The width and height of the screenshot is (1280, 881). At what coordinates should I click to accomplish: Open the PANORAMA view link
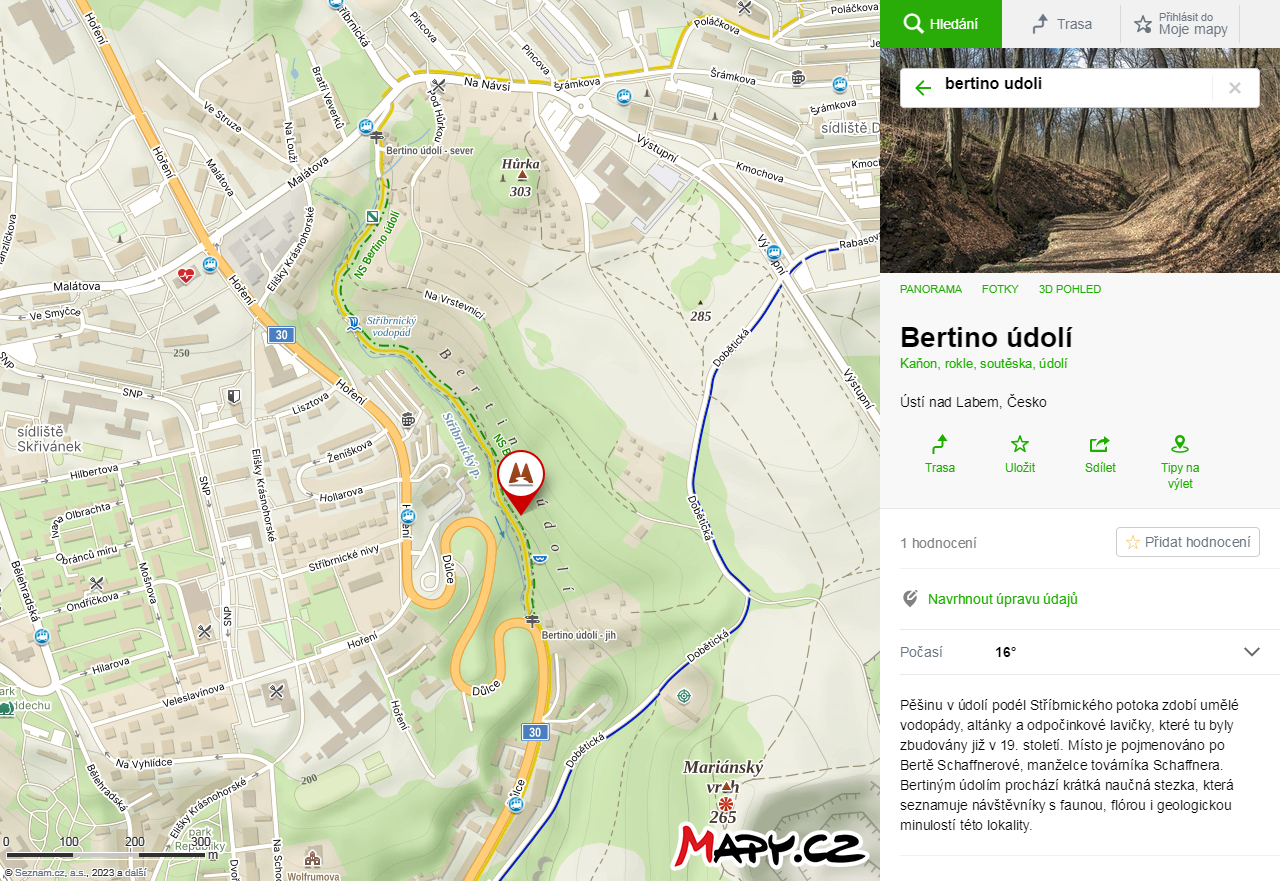click(x=931, y=289)
